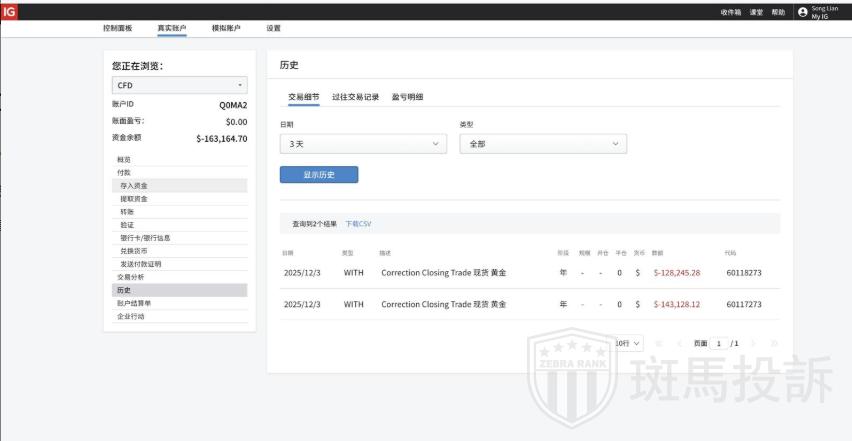This screenshot has height=441, width=852.
Task: Click the IG logo in the top-left corner
Action: point(9,11)
